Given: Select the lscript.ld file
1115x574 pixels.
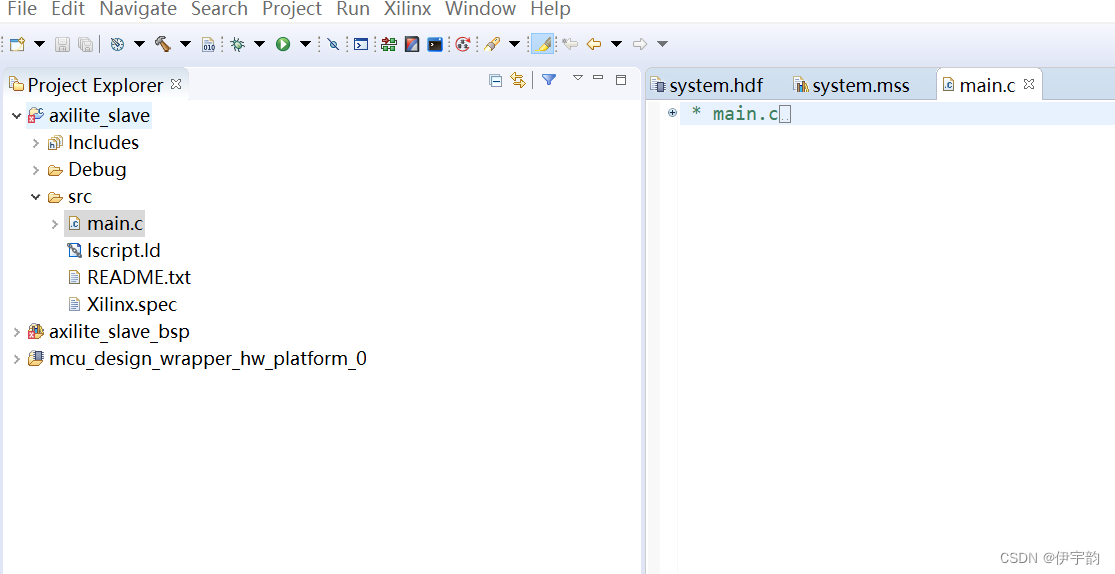Looking at the screenshot, I should click(123, 251).
